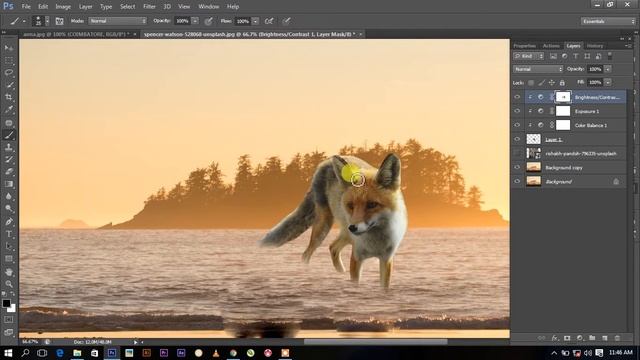Create a new layer from panel bottom
The image size is (640, 360).
(x=605, y=338)
